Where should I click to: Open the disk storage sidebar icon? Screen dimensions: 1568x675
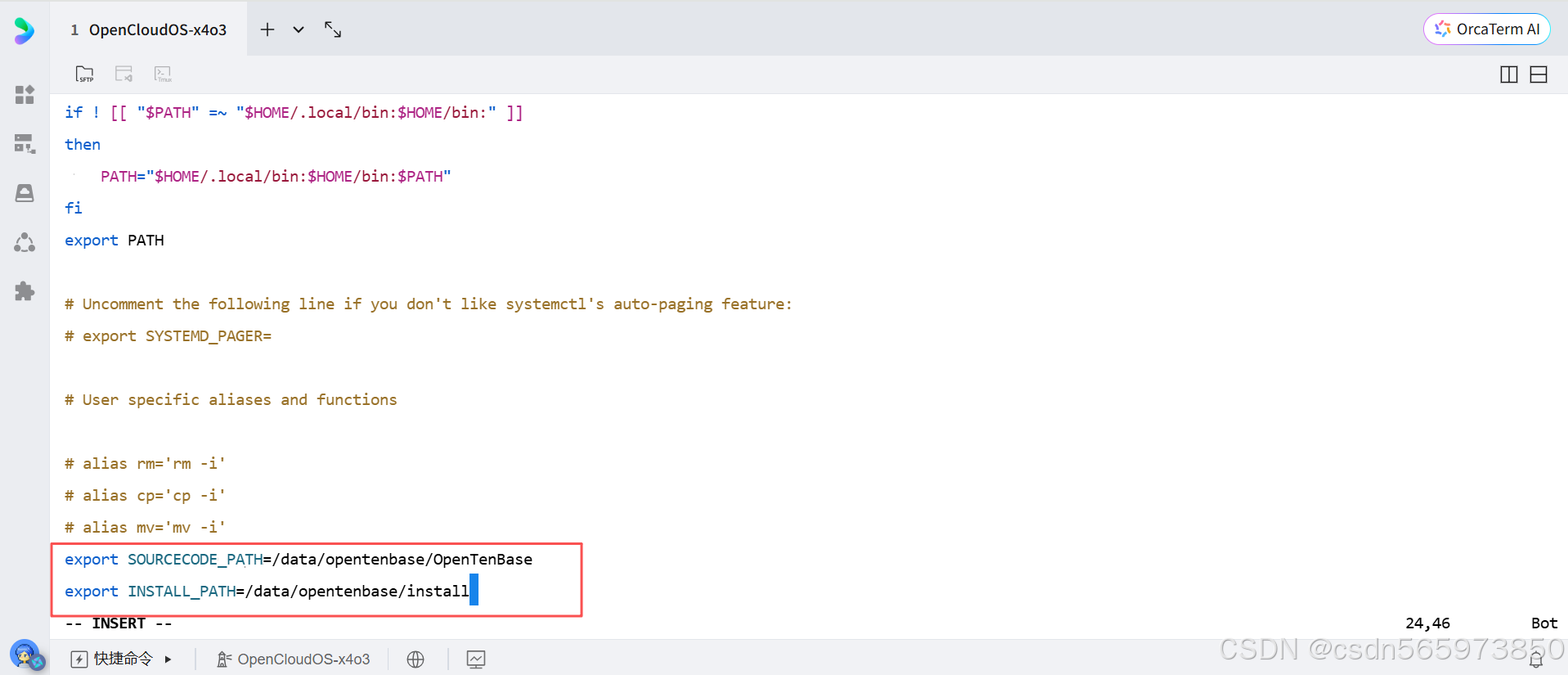(25, 193)
